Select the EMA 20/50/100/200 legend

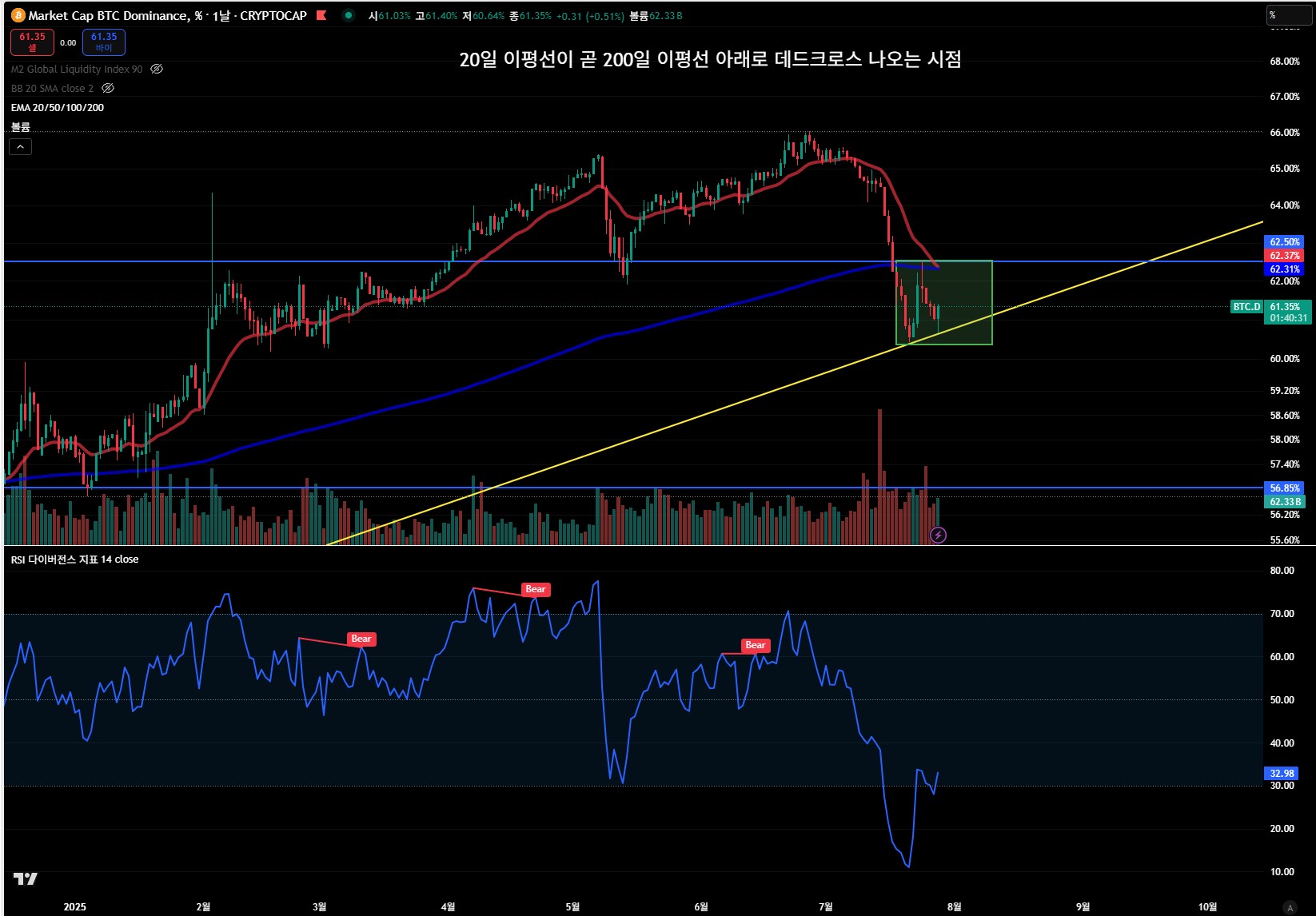tap(58, 107)
